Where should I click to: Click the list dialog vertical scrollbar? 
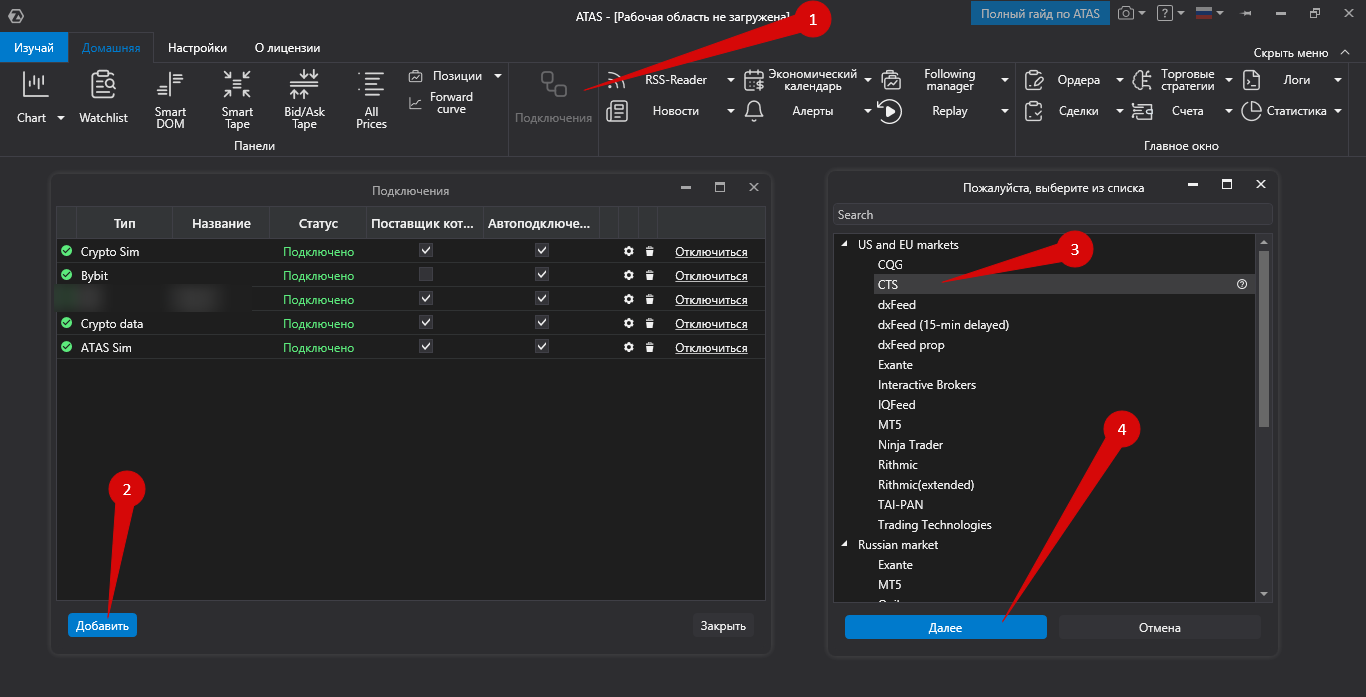click(1264, 339)
